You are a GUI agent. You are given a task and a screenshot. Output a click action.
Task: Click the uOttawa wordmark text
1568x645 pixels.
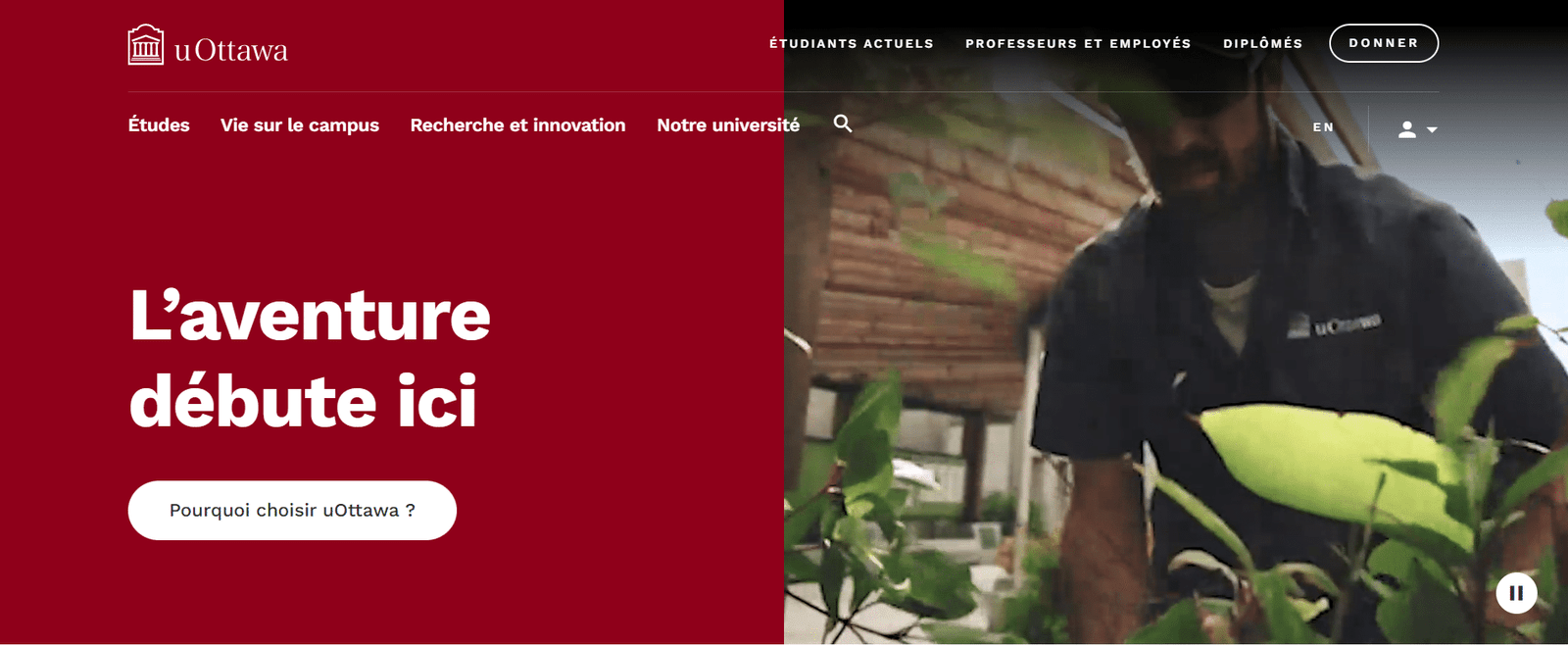[x=231, y=50]
